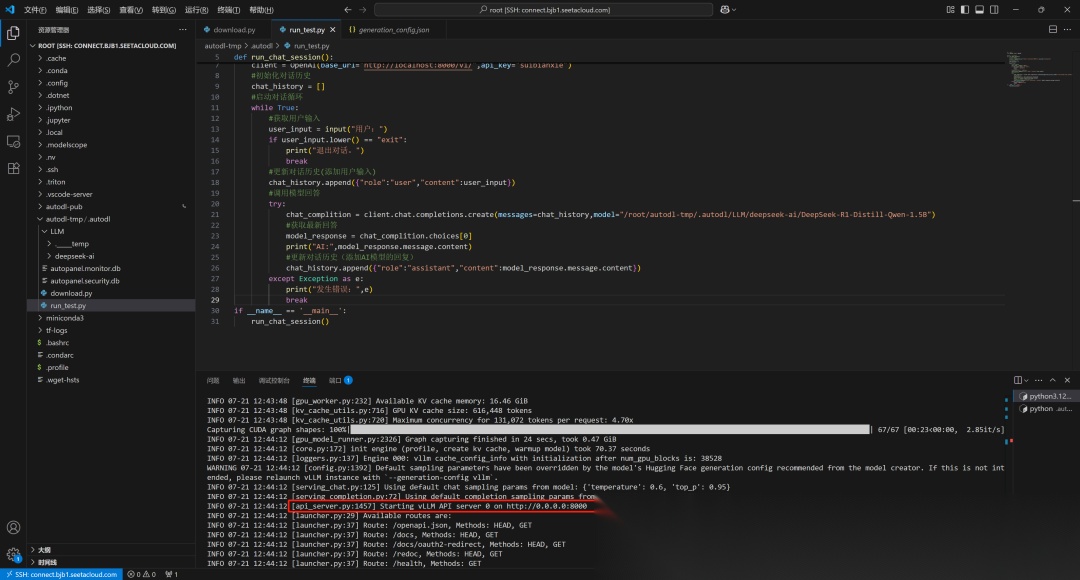Select the second python terminal instance
The image size is (1080, 580).
1045,408
